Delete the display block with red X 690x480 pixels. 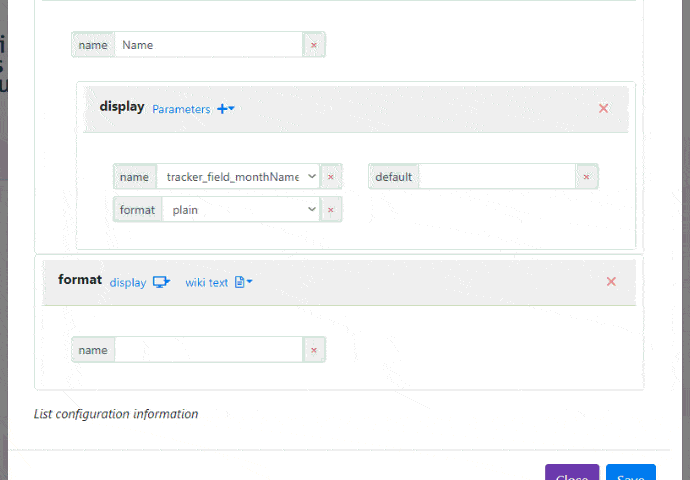(603, 108)
